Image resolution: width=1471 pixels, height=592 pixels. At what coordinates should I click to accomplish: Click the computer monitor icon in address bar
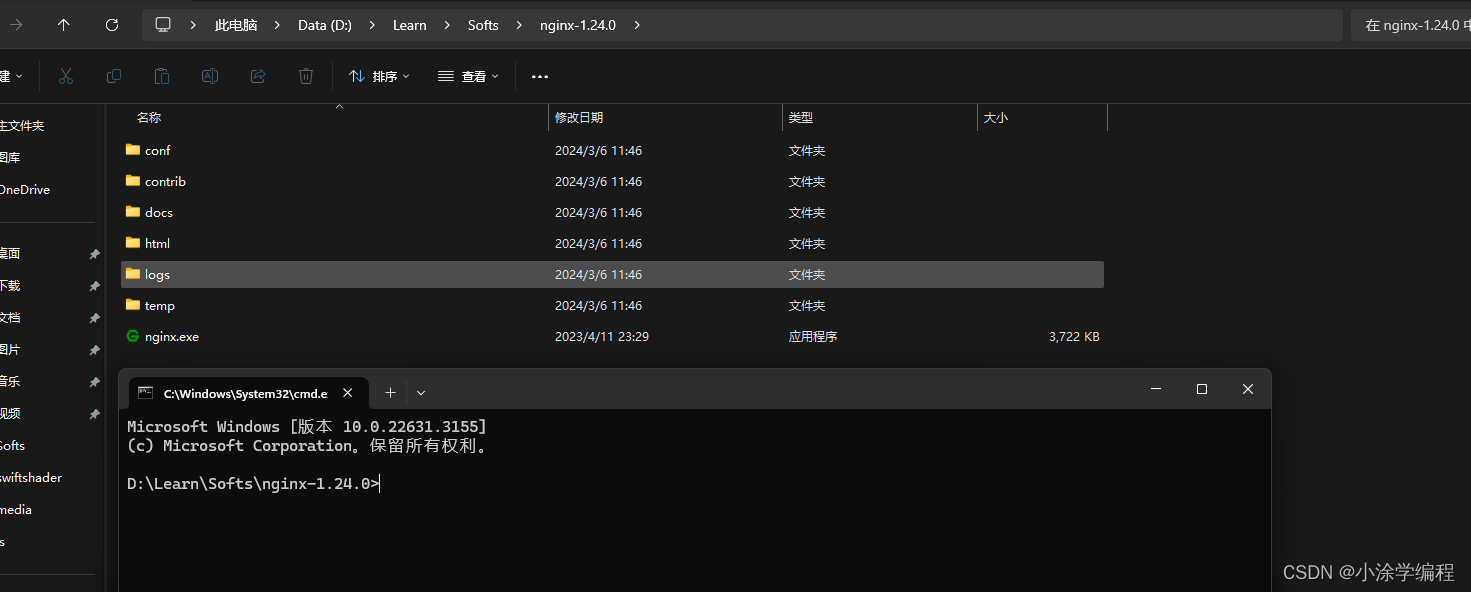coord(163,25)
